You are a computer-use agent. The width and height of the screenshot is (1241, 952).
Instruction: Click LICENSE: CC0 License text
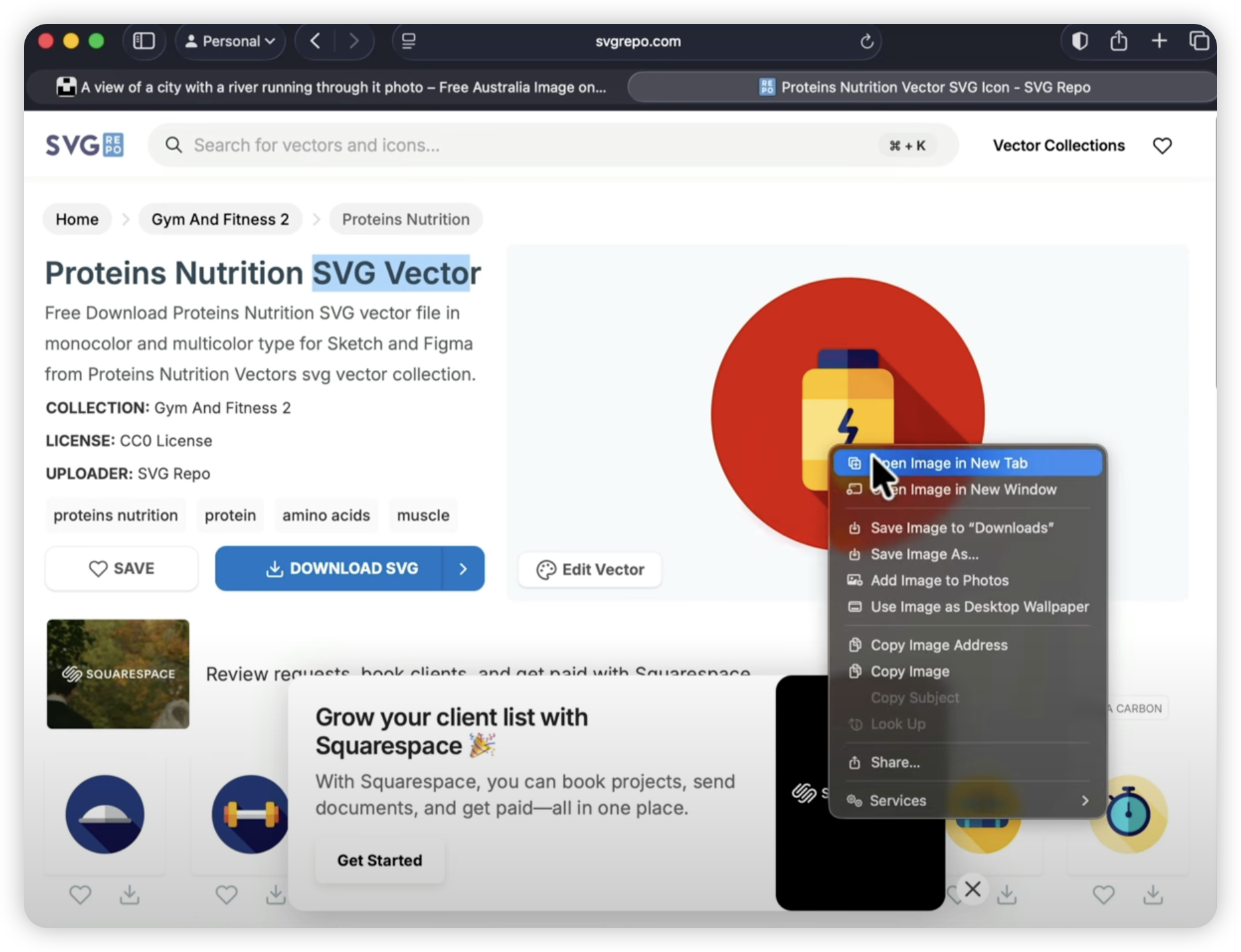point(129,441)
